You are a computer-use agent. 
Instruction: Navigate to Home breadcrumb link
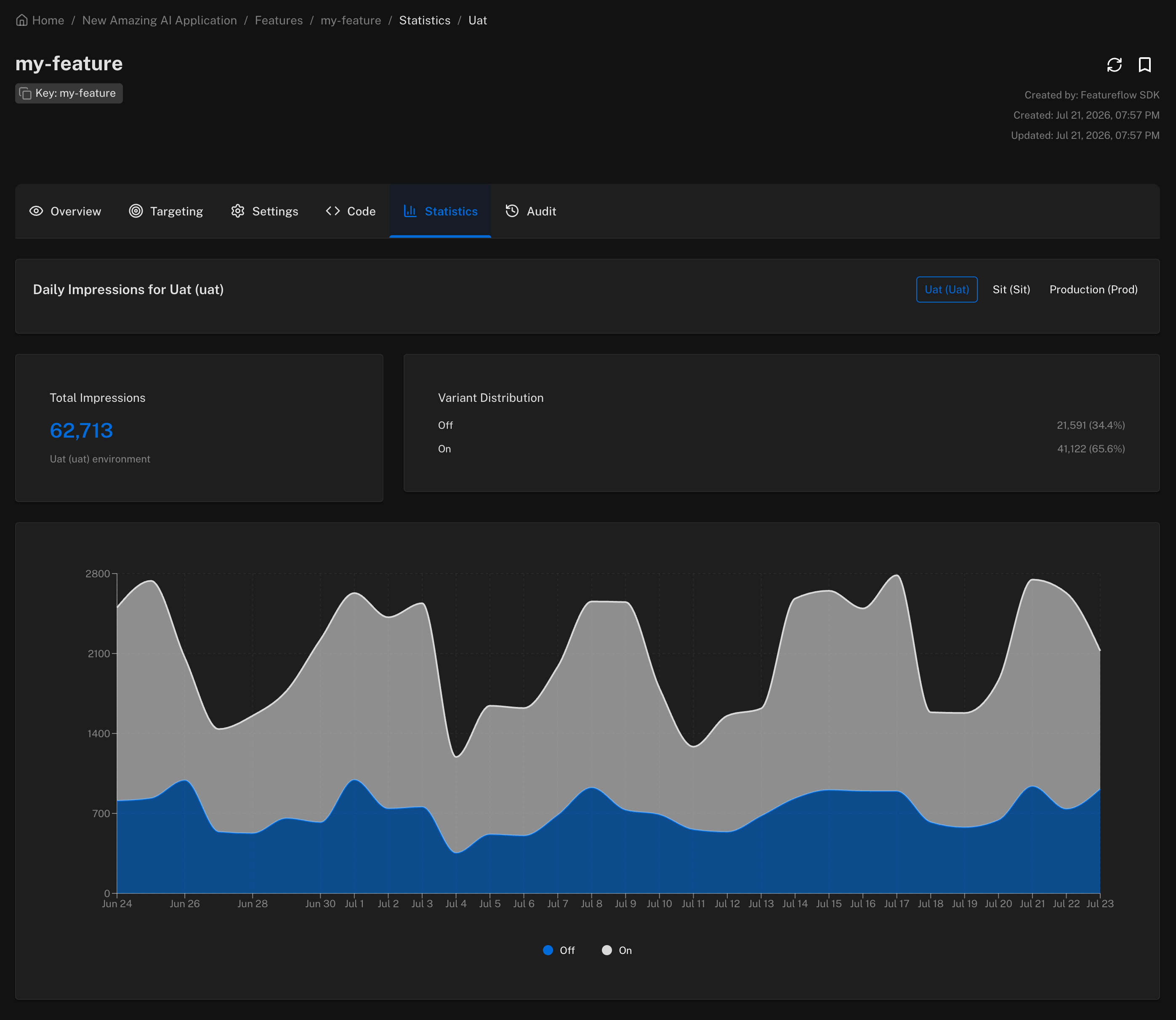(x=48, y=21)
